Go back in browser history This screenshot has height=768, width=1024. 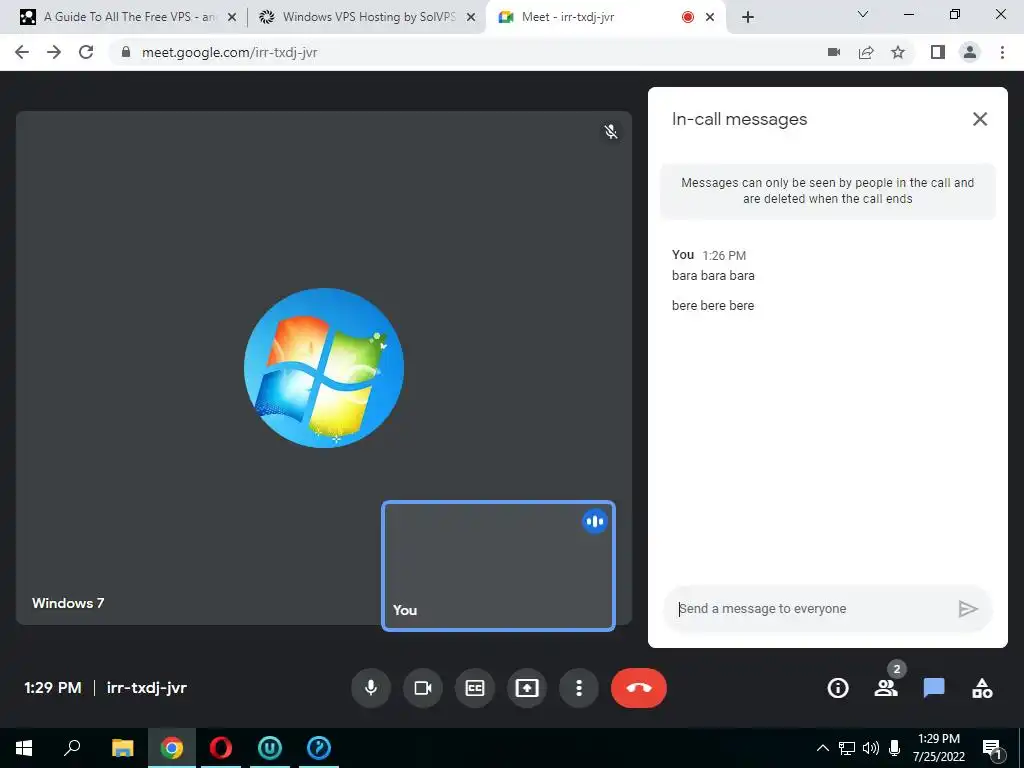pos(22,52)
